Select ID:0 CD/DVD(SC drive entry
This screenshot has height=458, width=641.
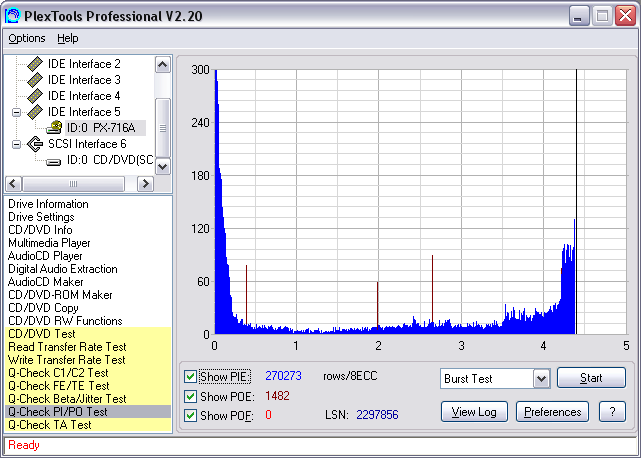[110, 160]
